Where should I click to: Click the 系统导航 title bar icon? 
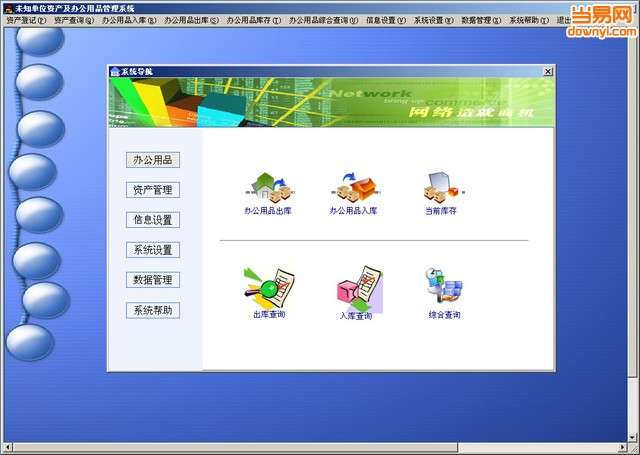115,72
